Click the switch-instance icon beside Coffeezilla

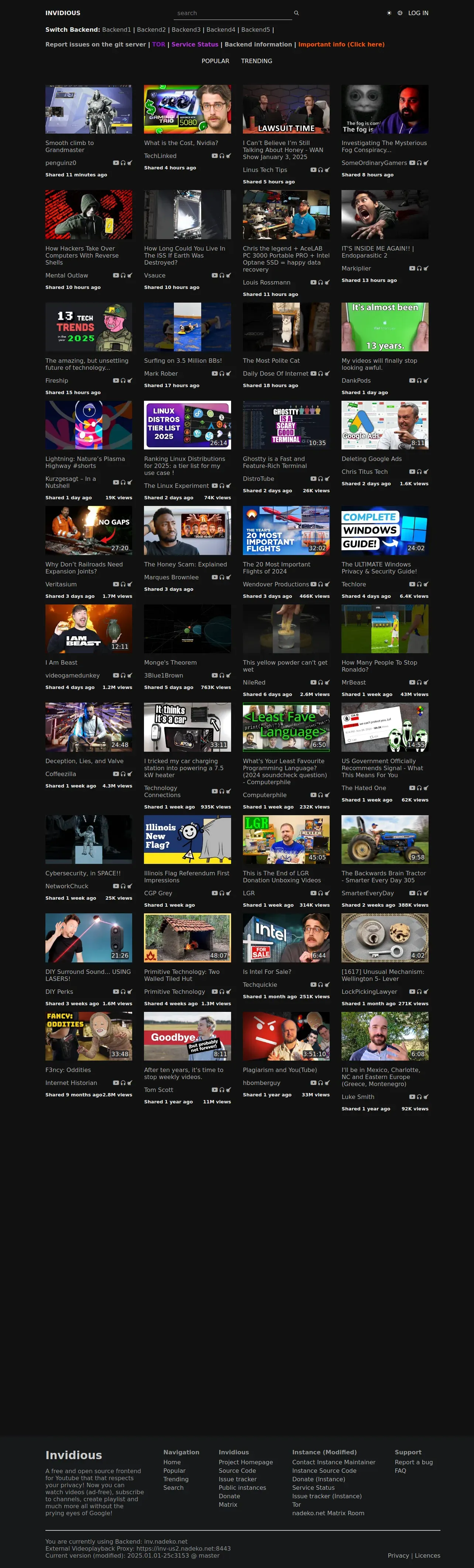tap(130, 774)
